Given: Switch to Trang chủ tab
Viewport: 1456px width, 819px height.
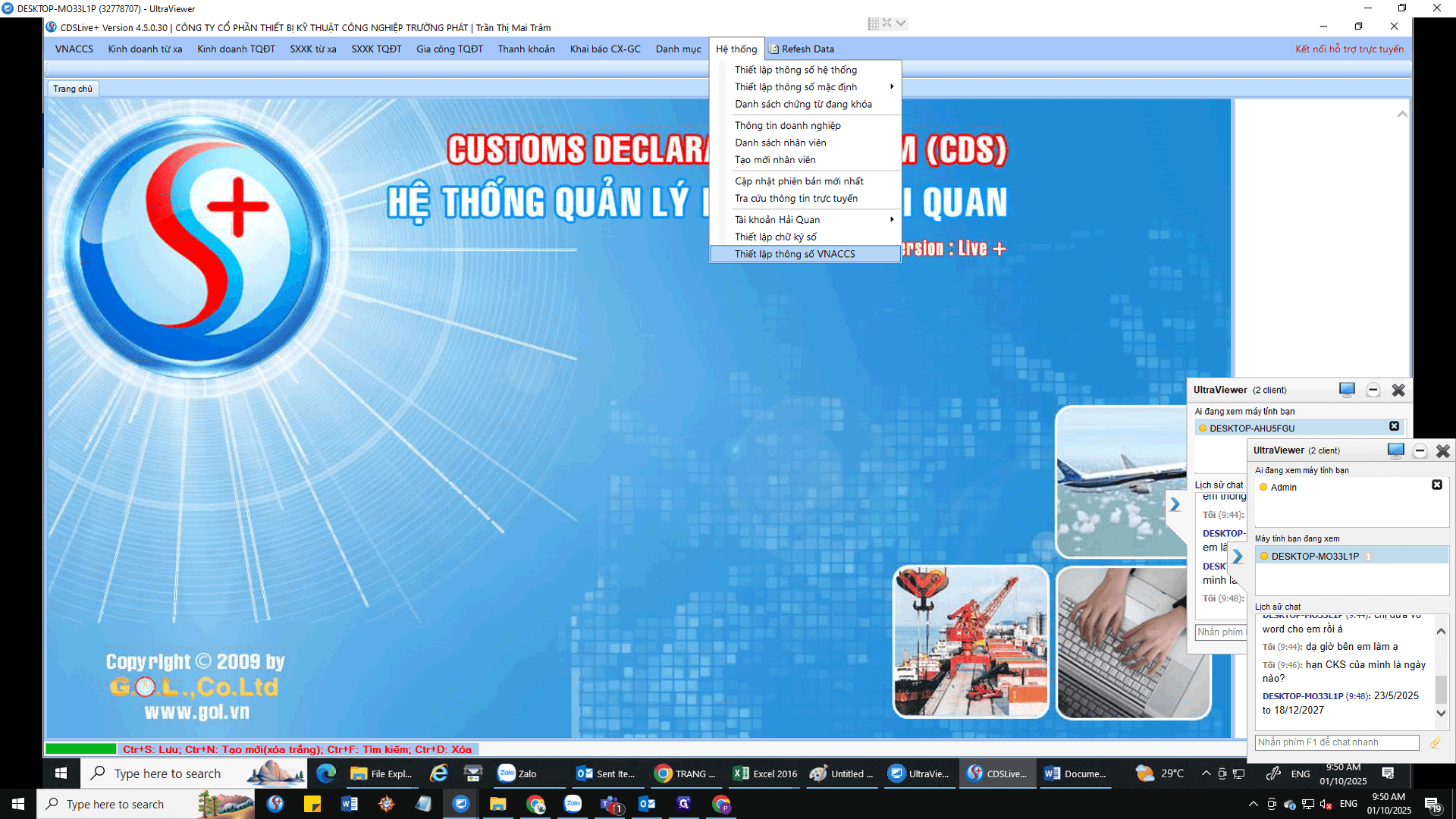Looking at the screenshot, I should pos(73,89).
